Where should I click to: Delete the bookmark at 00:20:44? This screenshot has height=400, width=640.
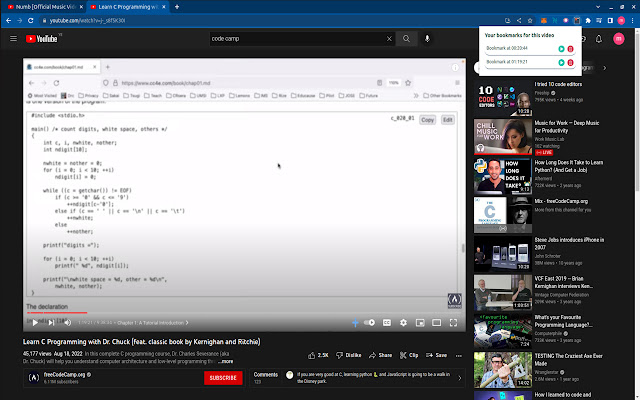[570, 49]
